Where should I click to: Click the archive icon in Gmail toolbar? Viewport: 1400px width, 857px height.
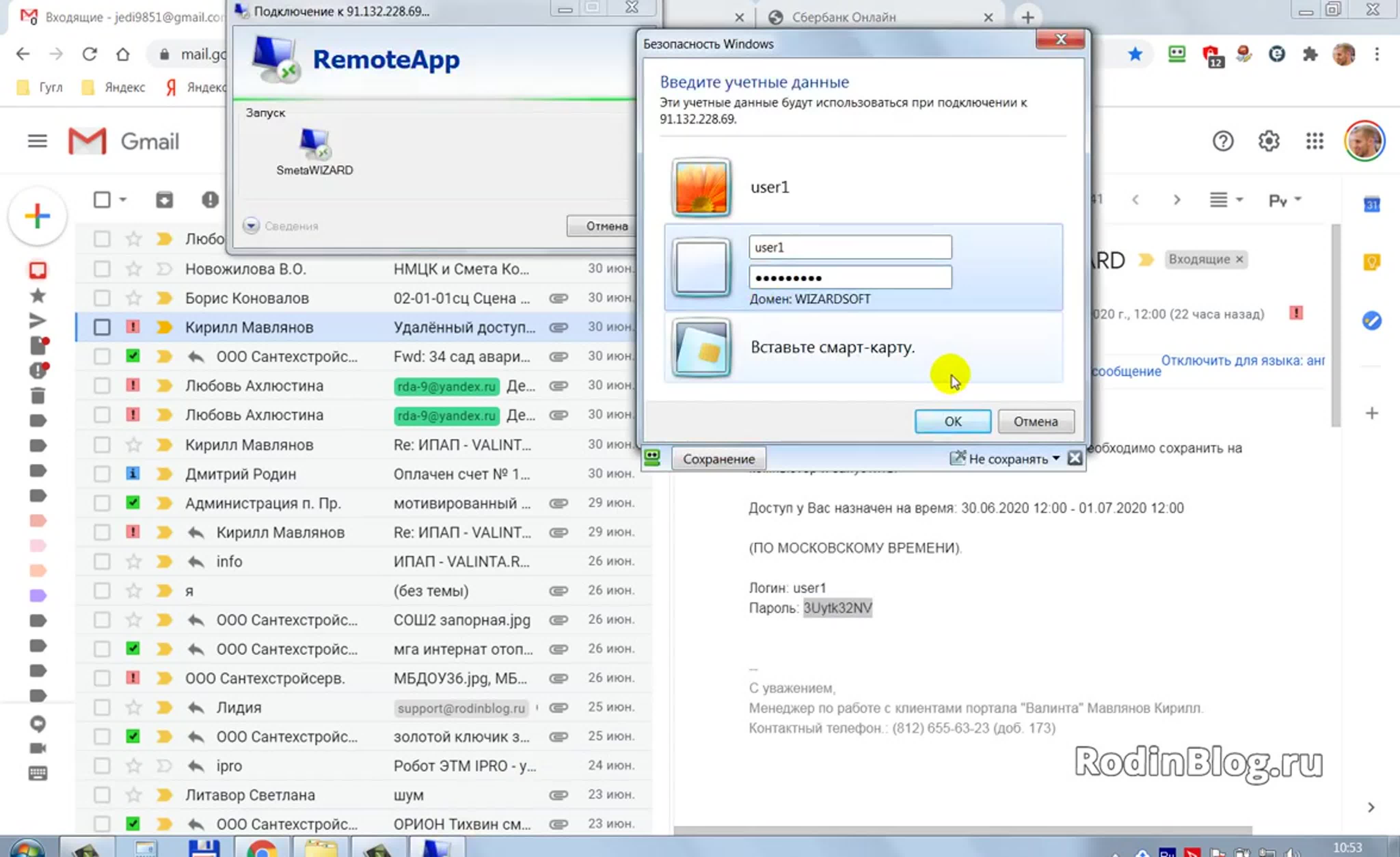164,200
